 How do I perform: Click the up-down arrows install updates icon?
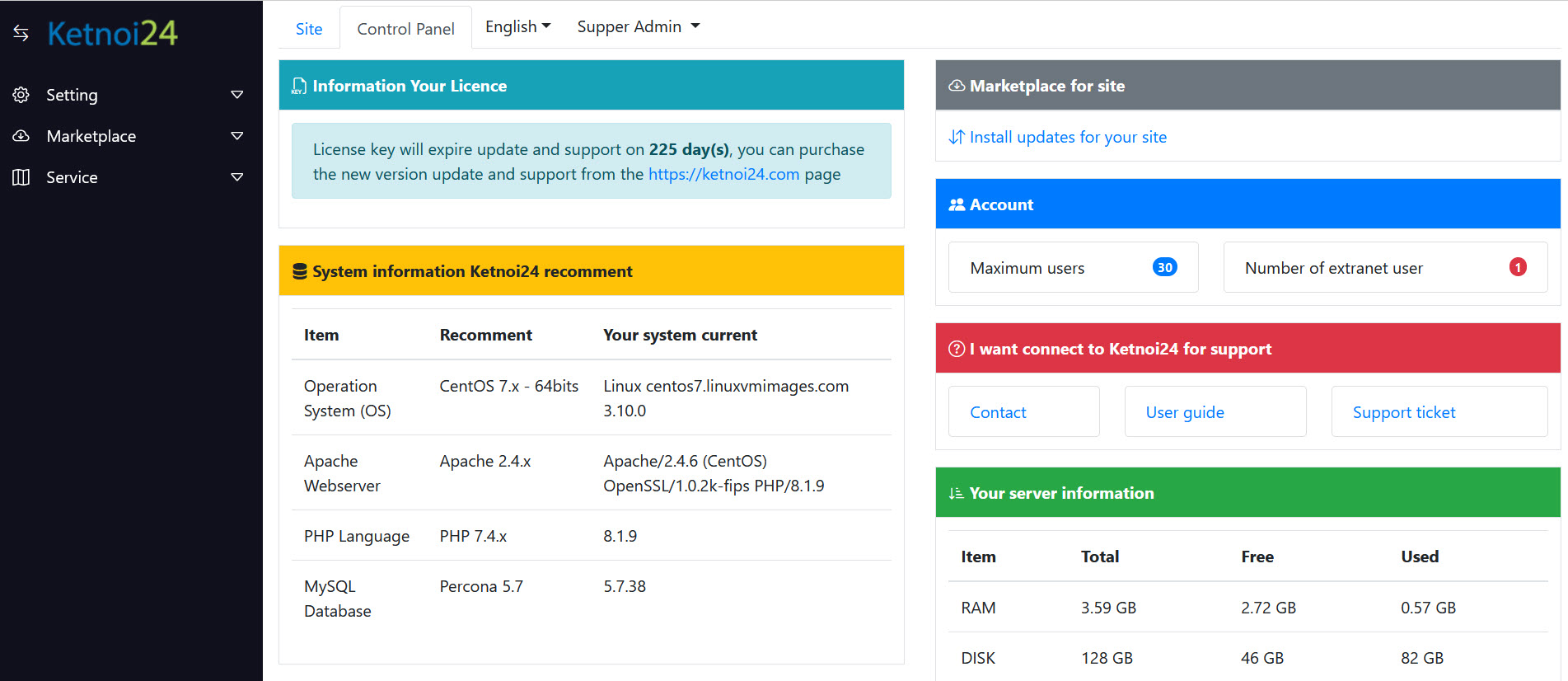point(957,137)
